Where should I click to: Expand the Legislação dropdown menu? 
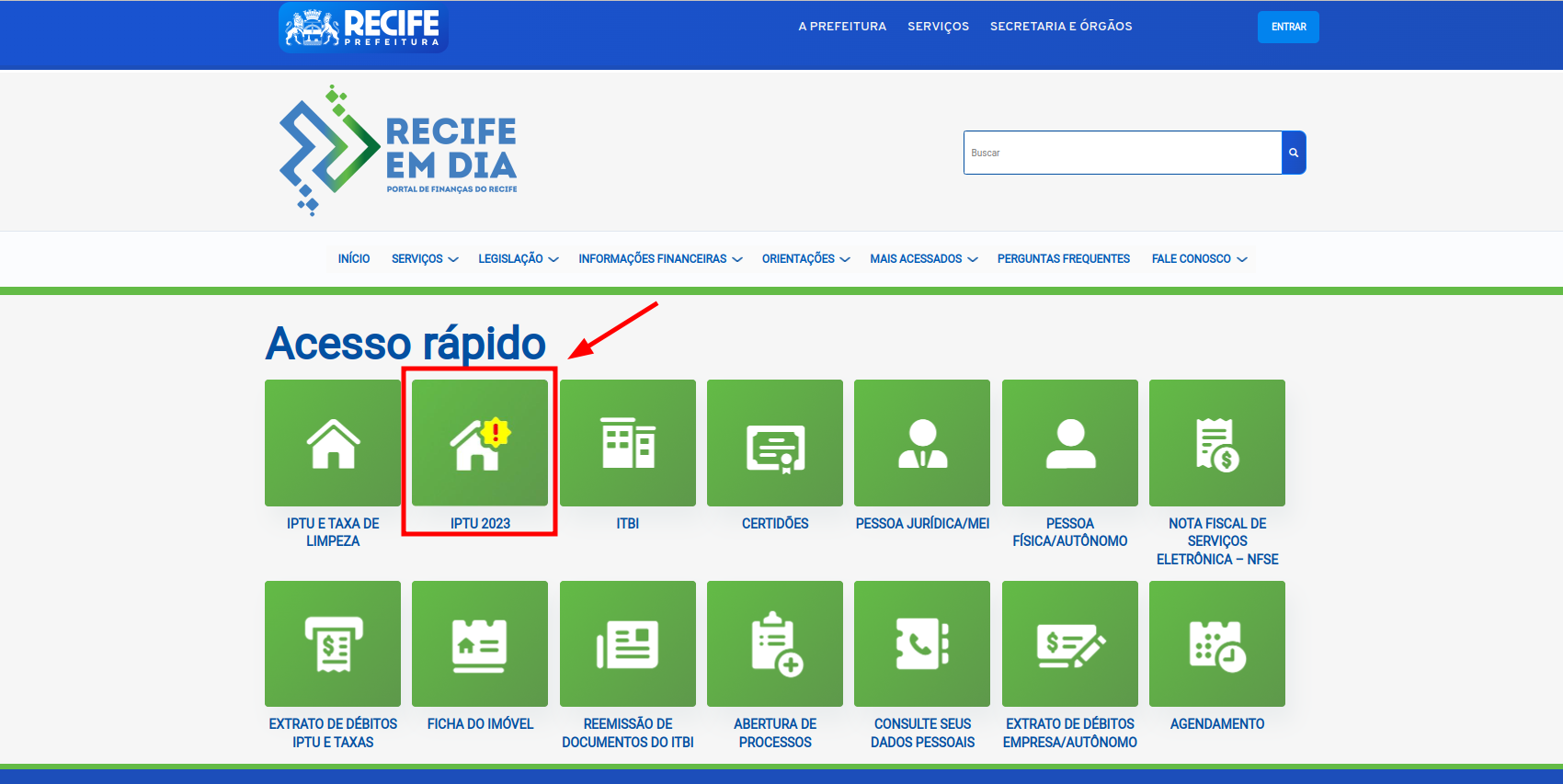pos(519,259)
